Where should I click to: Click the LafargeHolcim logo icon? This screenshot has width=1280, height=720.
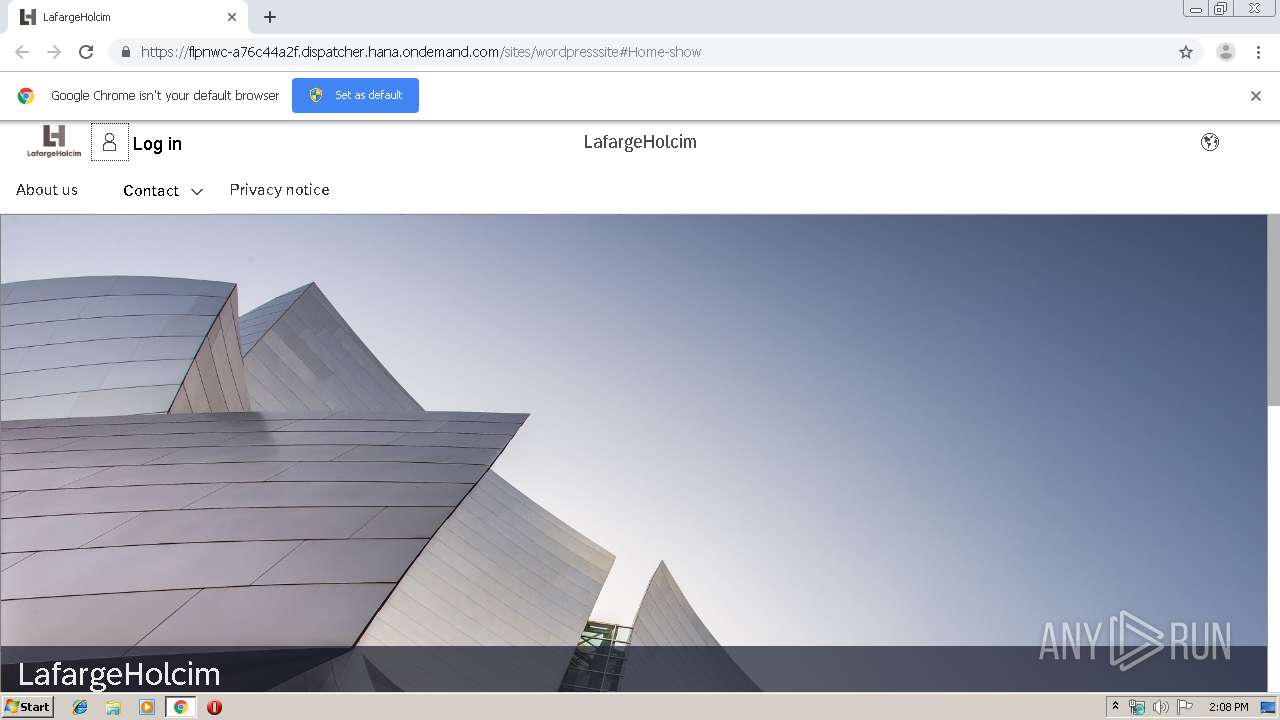click(54, 142)
